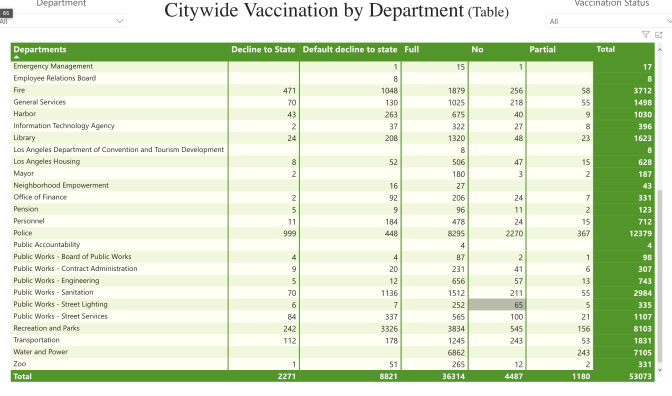Select the Emergency Management row label
This screenshot has width=672, height=396.
point(53,66)
